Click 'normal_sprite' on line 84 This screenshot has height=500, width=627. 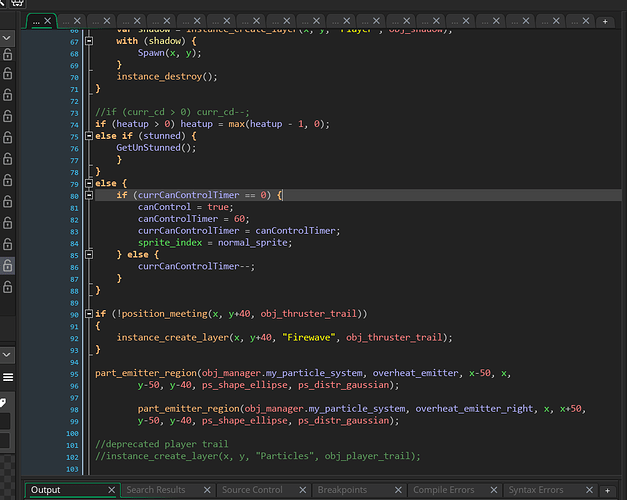click(x=253, y=242)
